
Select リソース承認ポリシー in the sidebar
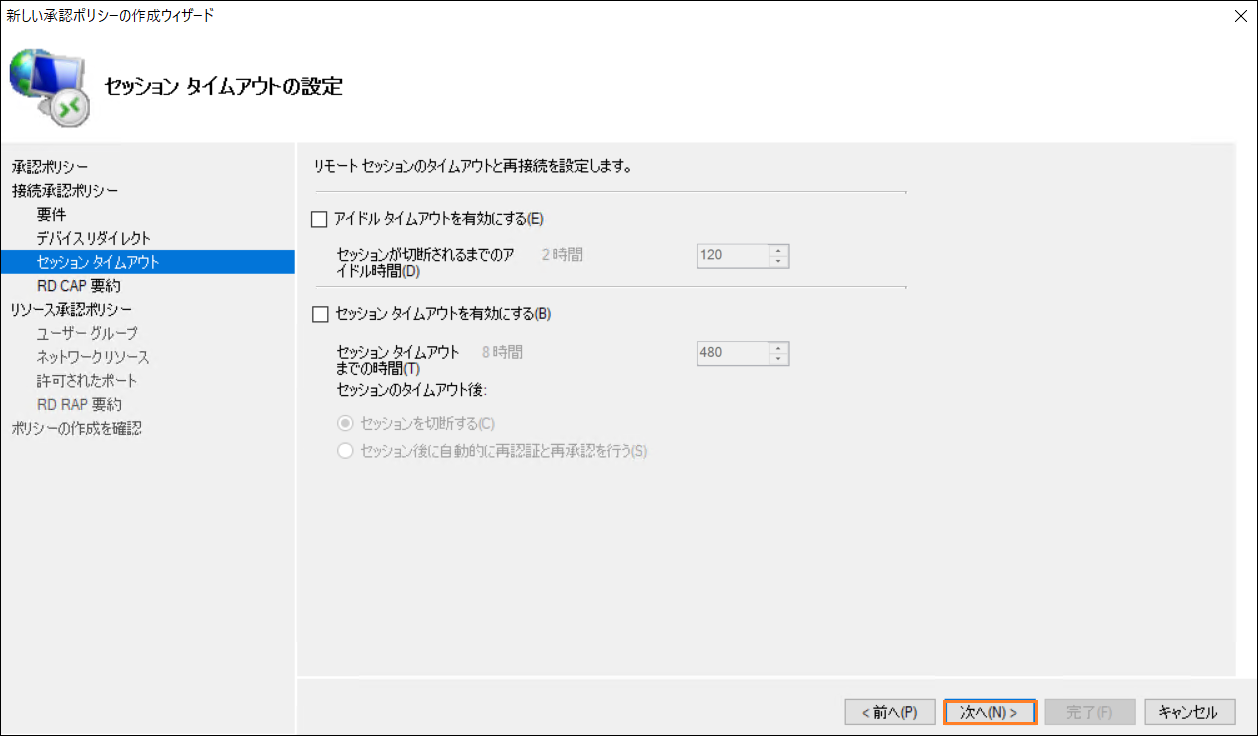coord(71,309)
